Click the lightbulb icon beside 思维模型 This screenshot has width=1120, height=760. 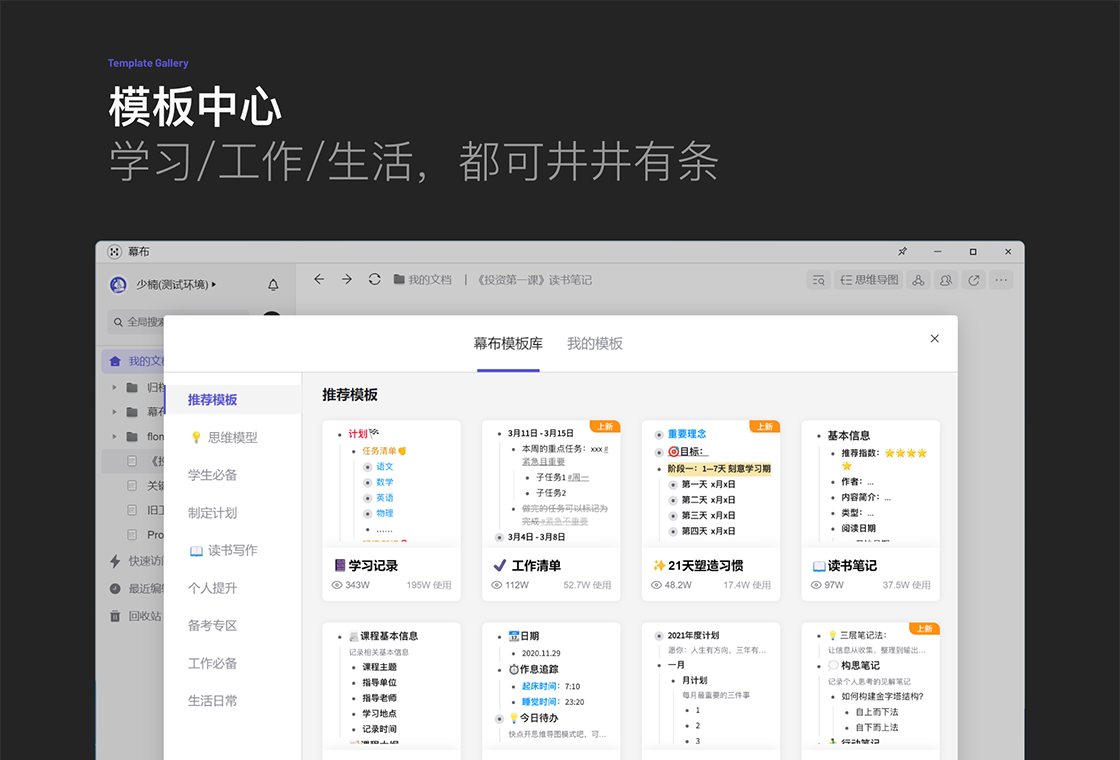(x=196, y=437)
